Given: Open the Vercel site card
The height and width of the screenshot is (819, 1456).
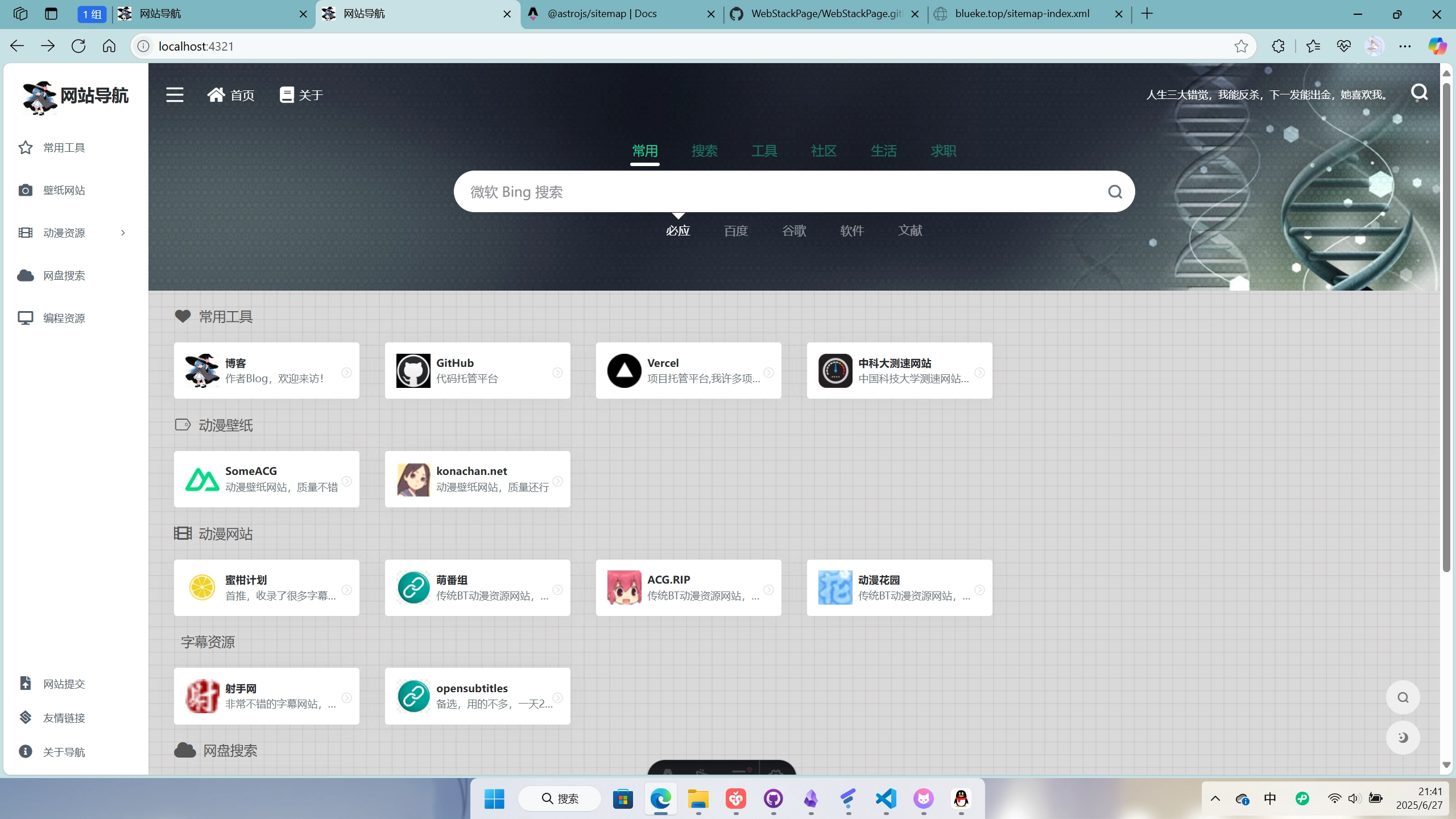Looking at the screenshot, I should [x=688, y=370].
